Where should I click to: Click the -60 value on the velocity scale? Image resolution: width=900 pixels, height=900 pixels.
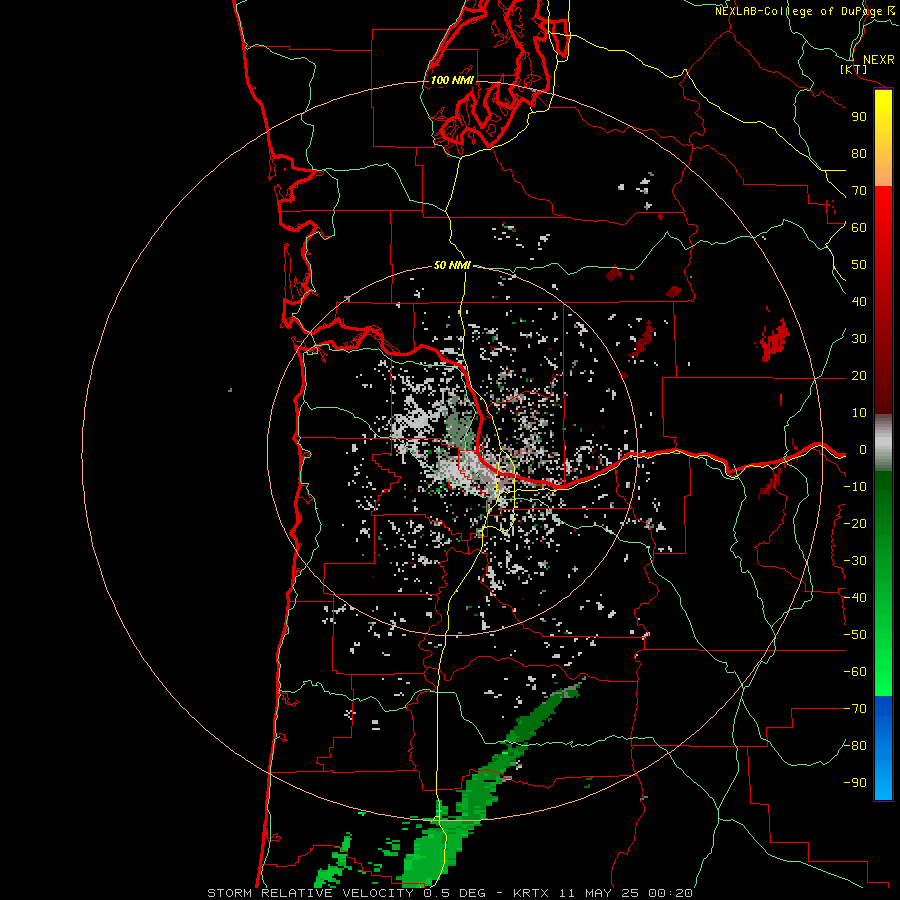tap(855, 672)
